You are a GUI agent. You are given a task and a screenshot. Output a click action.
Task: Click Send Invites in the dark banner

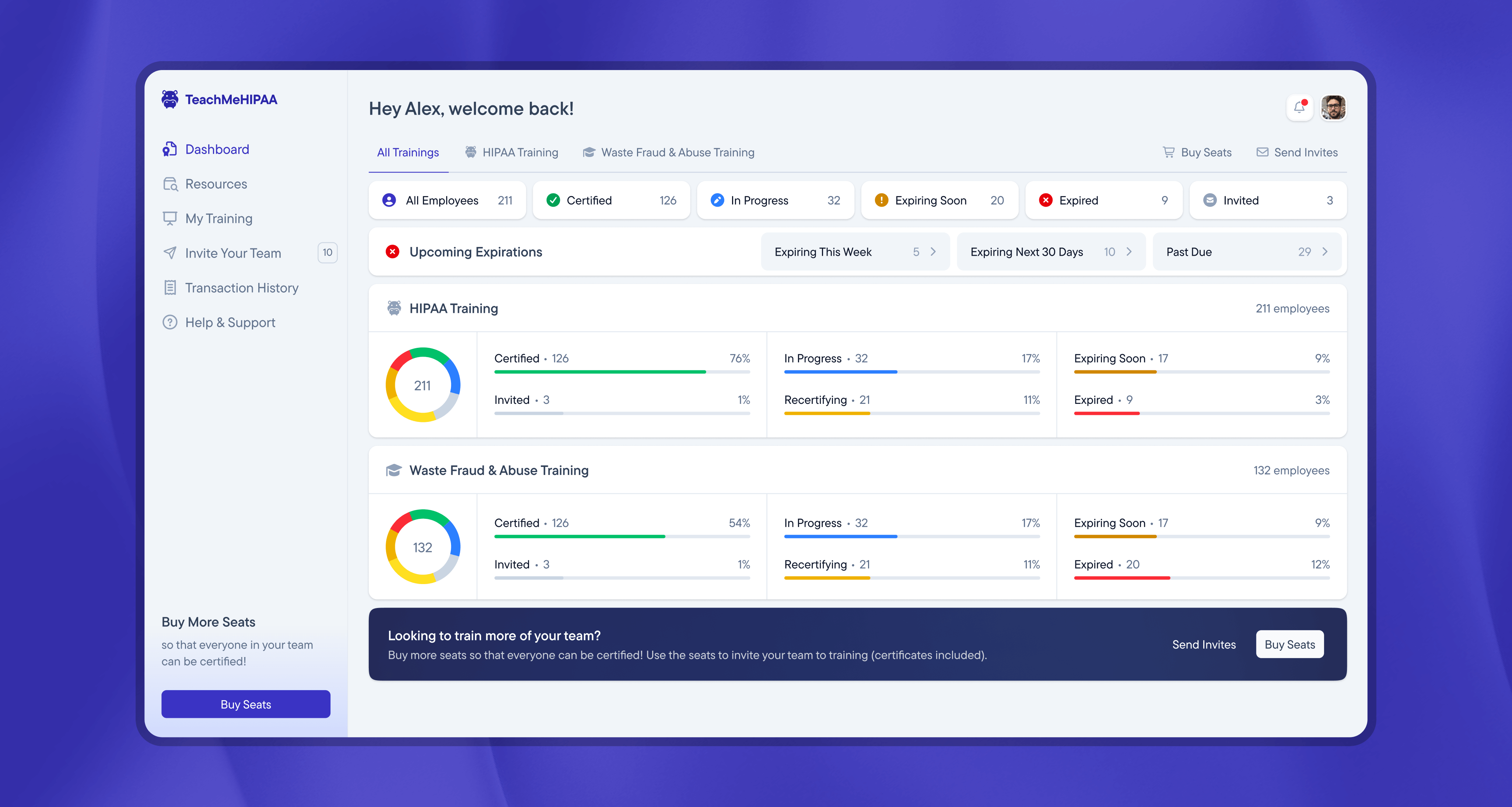[x=1204, y=644]
